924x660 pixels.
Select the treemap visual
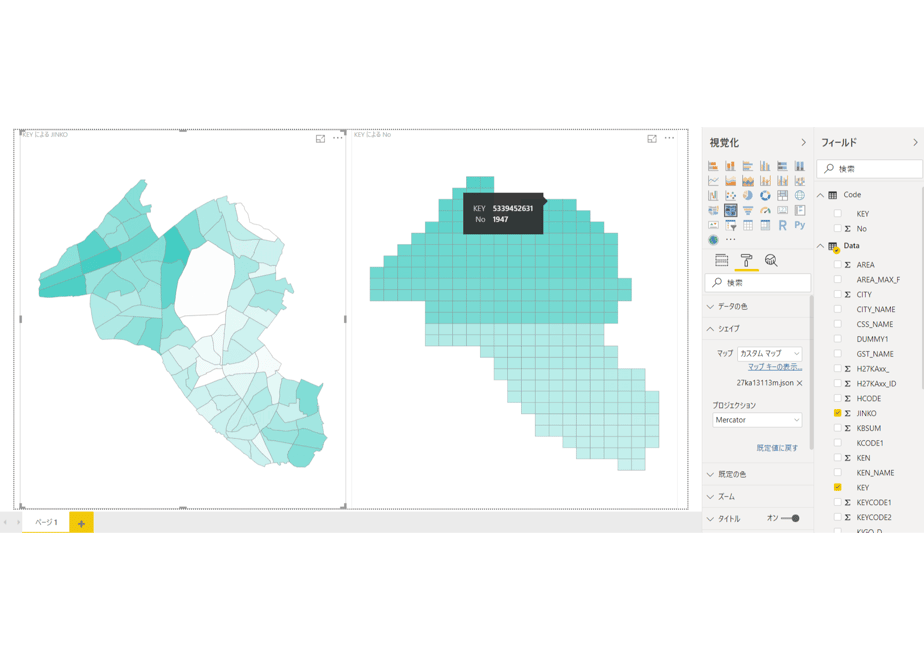tap(783, 195)
